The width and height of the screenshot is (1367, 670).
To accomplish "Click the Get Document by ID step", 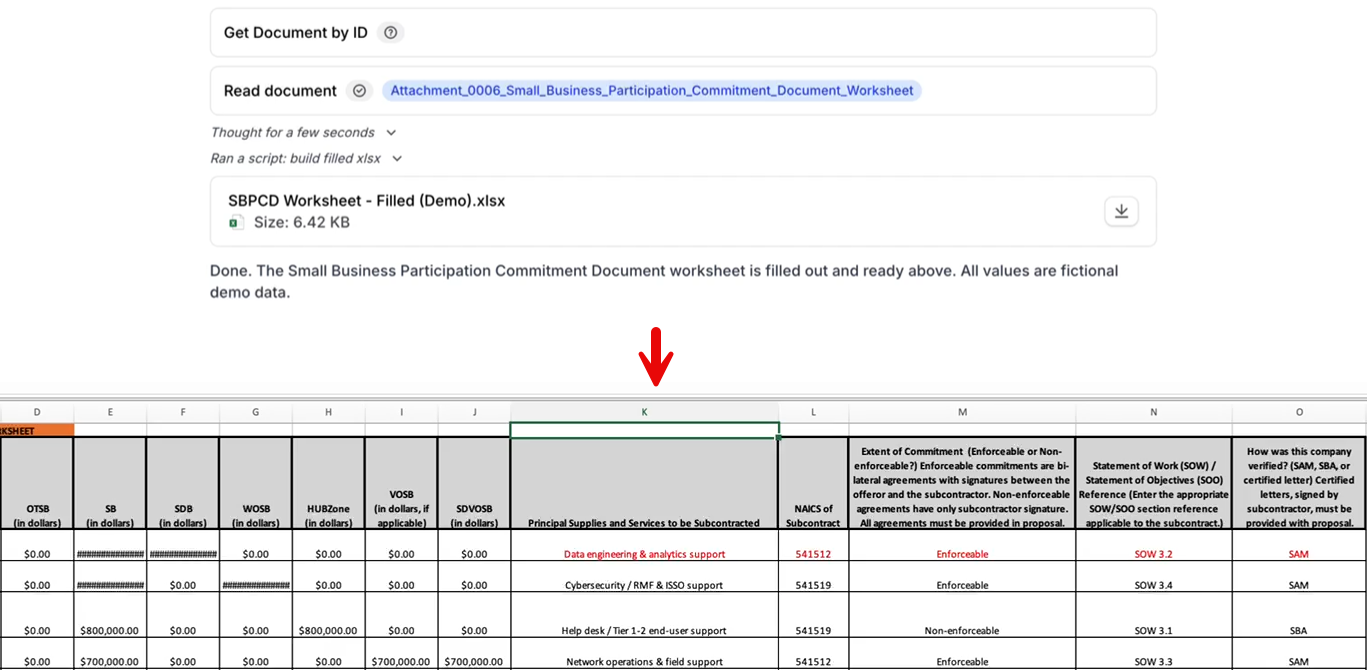I will (683, 33).
